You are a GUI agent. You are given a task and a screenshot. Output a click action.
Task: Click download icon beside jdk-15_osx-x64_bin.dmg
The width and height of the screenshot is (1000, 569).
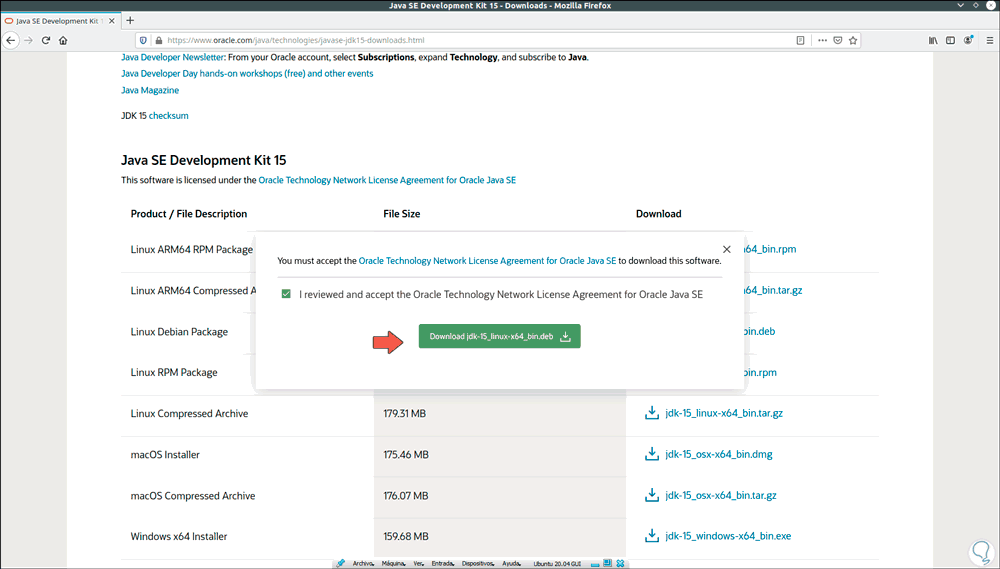651,454
